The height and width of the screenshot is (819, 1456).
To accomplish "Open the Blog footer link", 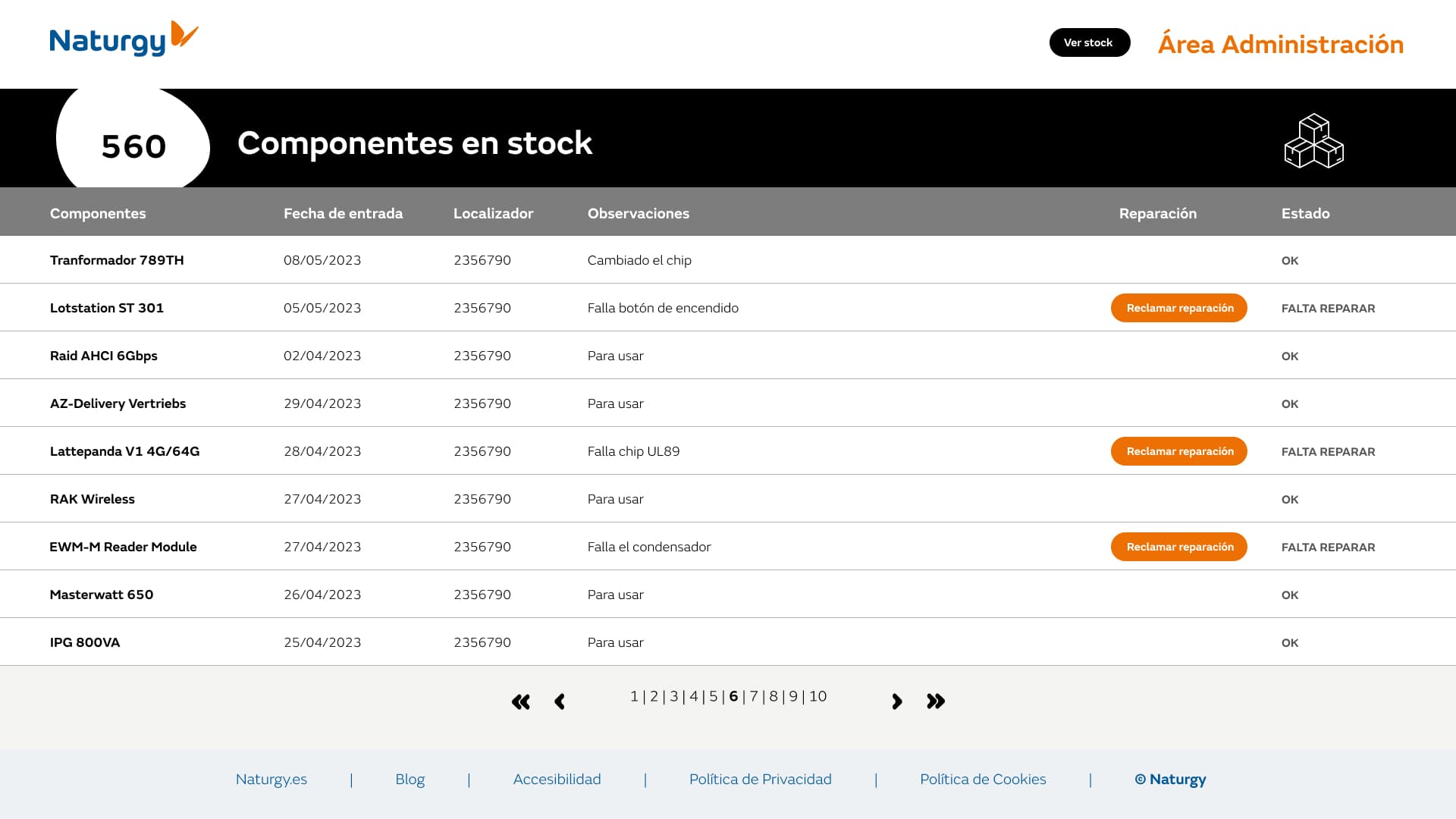I will [410, 780].
